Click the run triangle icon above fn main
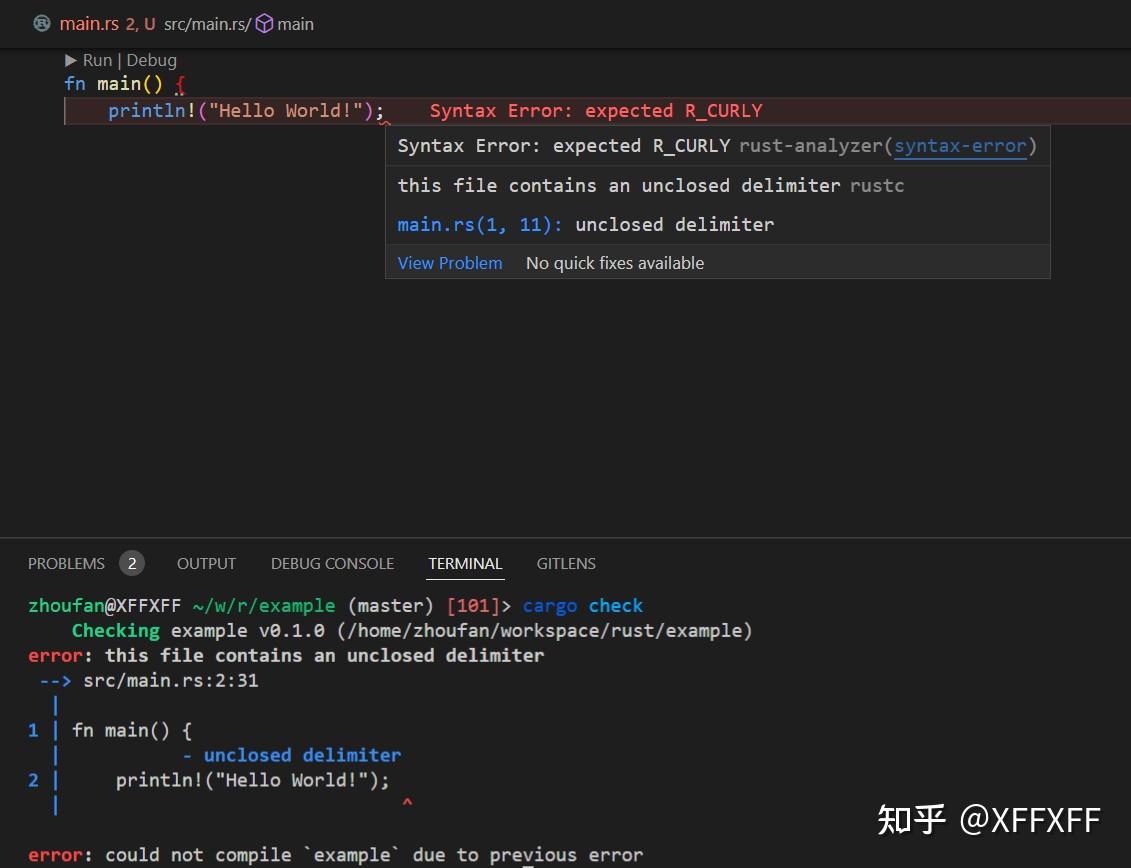This screenshot has width=1131, height=868. [72, 60]
